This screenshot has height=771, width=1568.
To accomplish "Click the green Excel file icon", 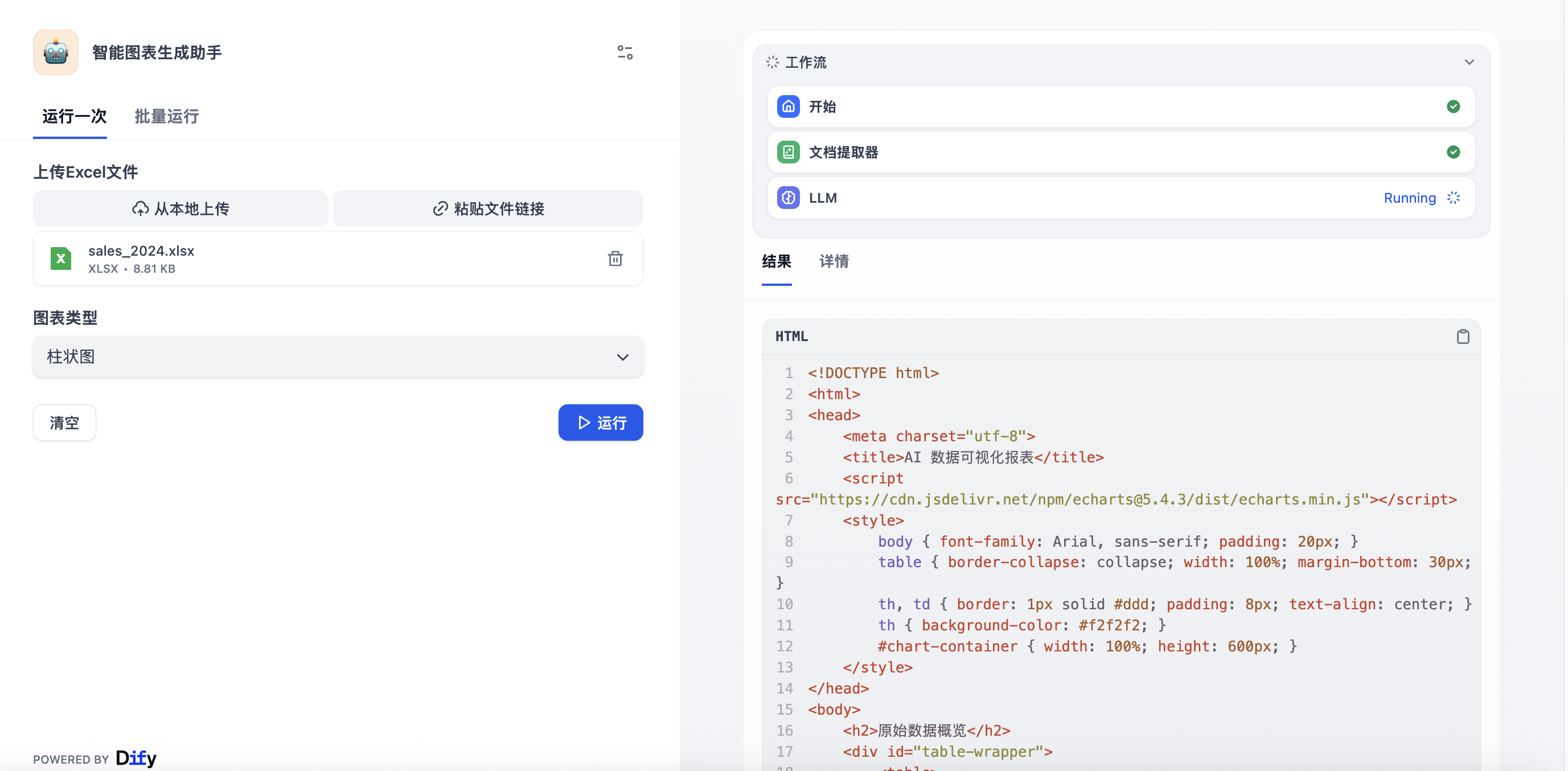I will click(x=61, y=259).
